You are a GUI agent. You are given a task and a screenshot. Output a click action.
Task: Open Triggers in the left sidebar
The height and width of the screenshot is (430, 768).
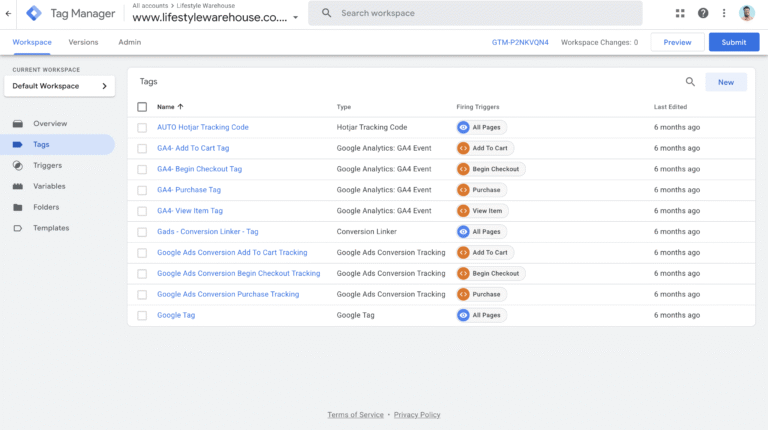(47, 165)
